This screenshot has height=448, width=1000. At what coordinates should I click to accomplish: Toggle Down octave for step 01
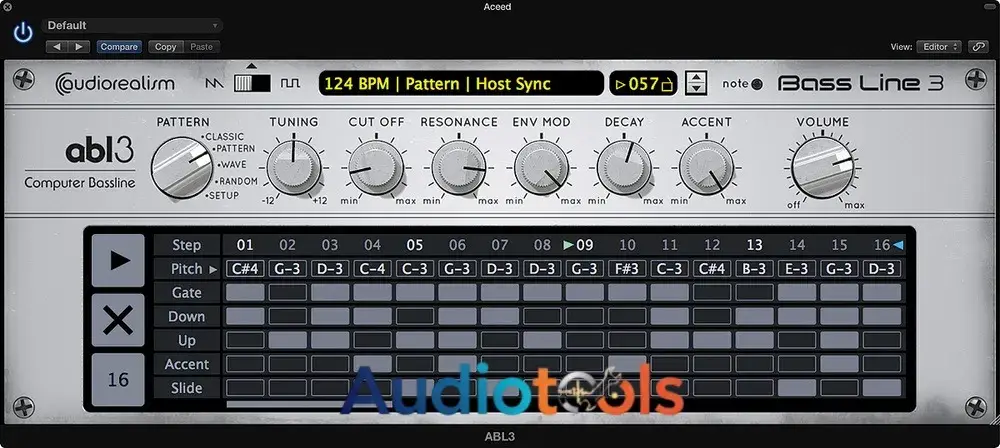click(x=245, y=317)
